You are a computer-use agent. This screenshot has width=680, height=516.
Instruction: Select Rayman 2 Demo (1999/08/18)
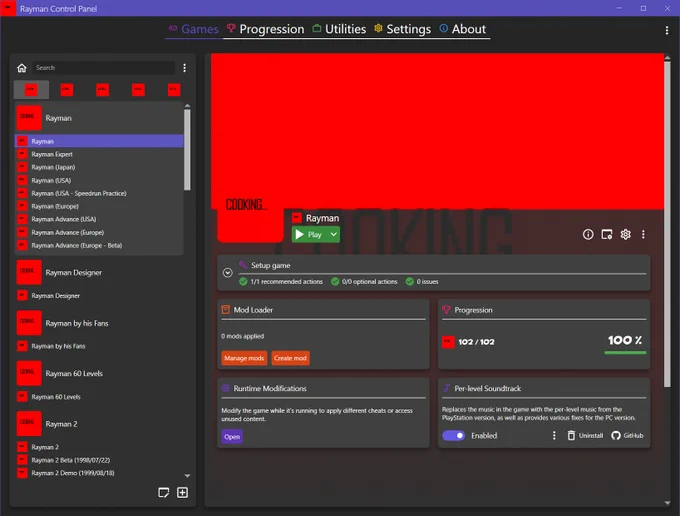click(99, 473)
